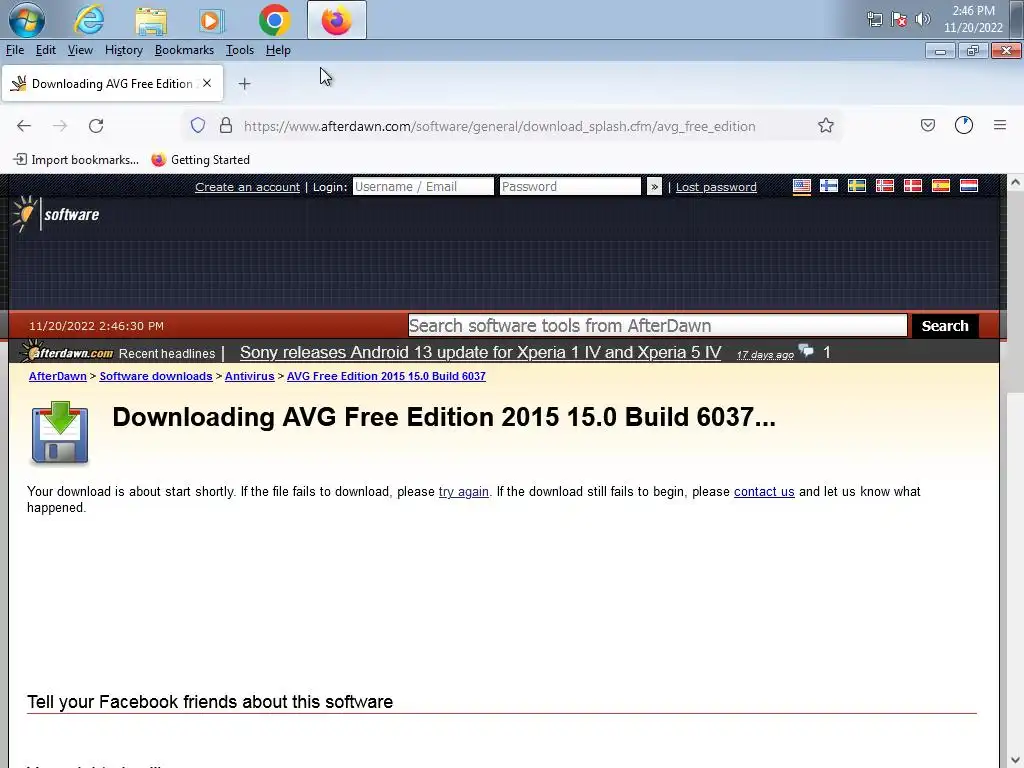
Task: Click the Search button
Action: (x=944, y=325)
